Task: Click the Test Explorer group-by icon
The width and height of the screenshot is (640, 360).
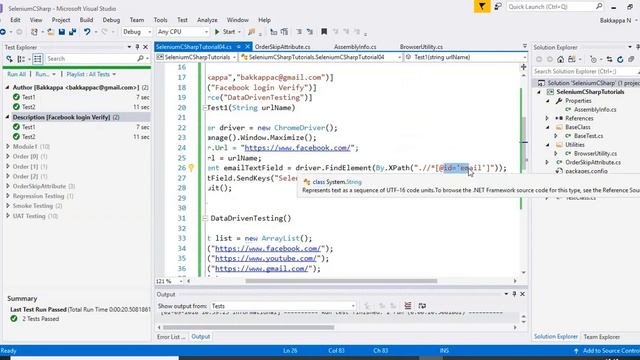Action: [x=21, y=59]
